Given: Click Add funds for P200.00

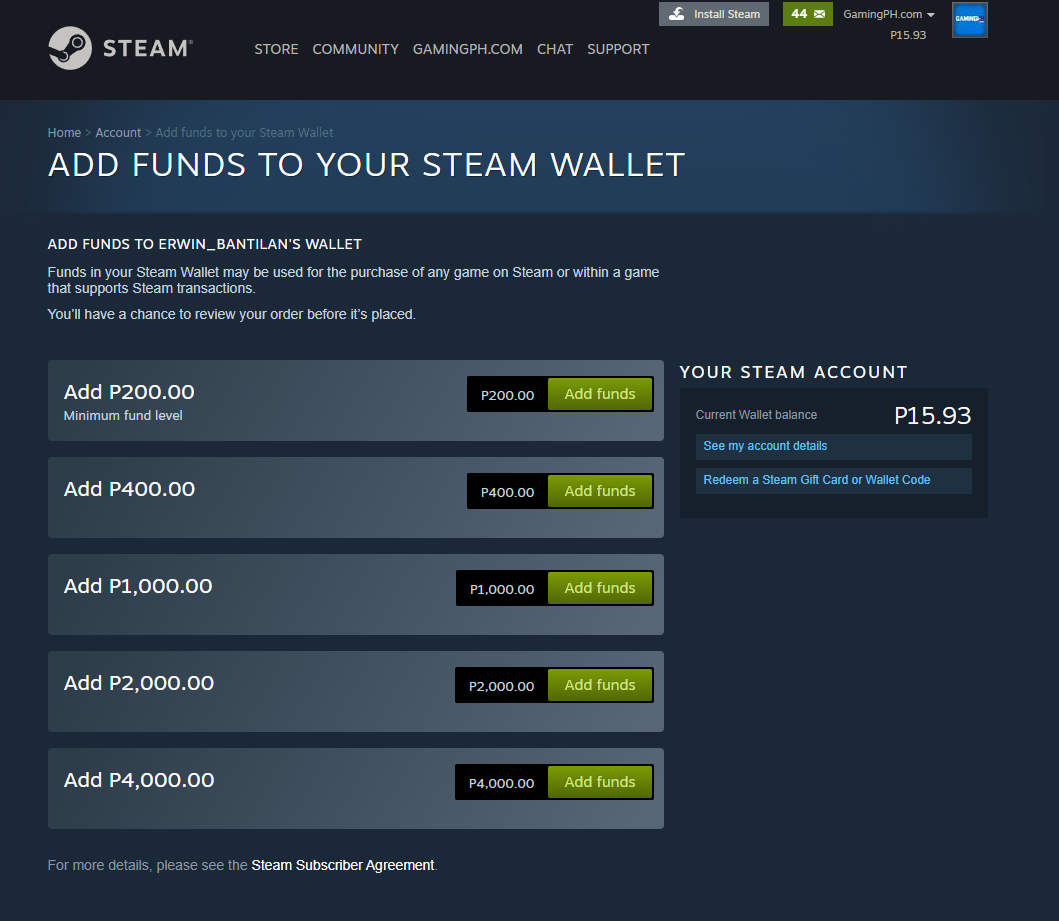Looking at the screenshot, I should (600, 394).
